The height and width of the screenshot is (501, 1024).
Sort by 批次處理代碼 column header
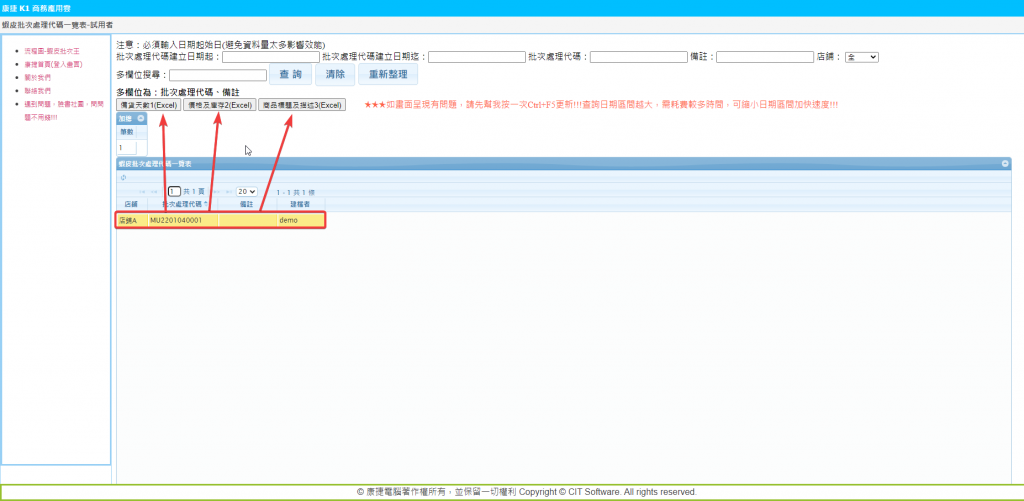pyautogui.click(x=178, y=203)
